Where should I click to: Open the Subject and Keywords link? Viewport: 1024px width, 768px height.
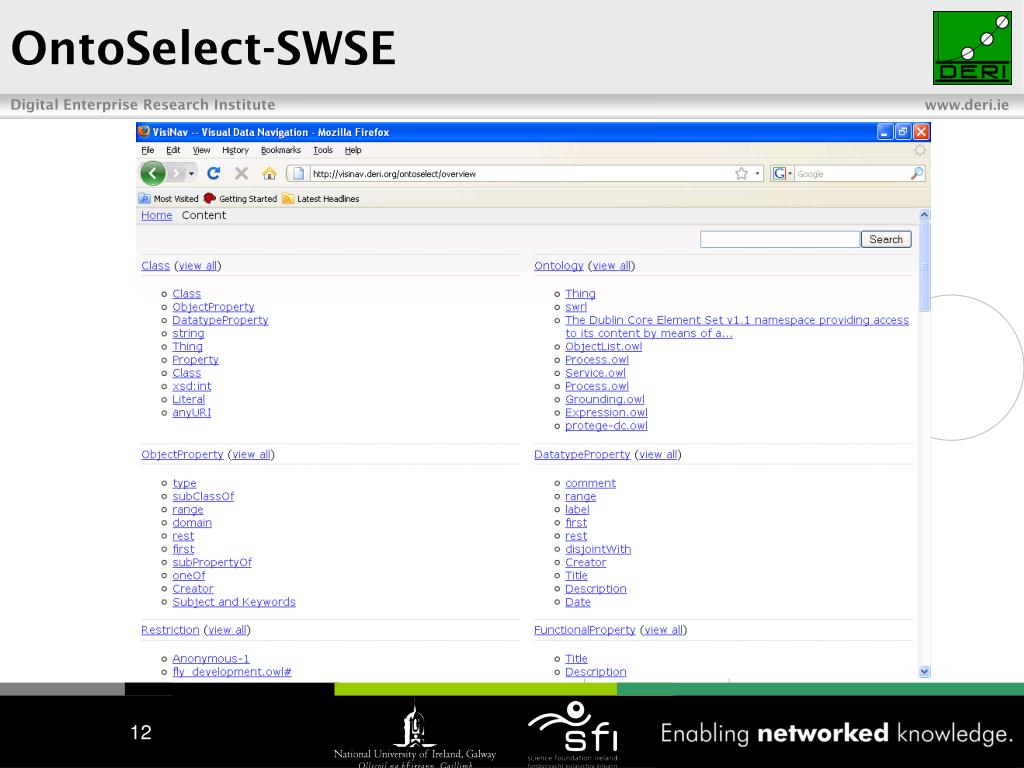tap(234, 602)
